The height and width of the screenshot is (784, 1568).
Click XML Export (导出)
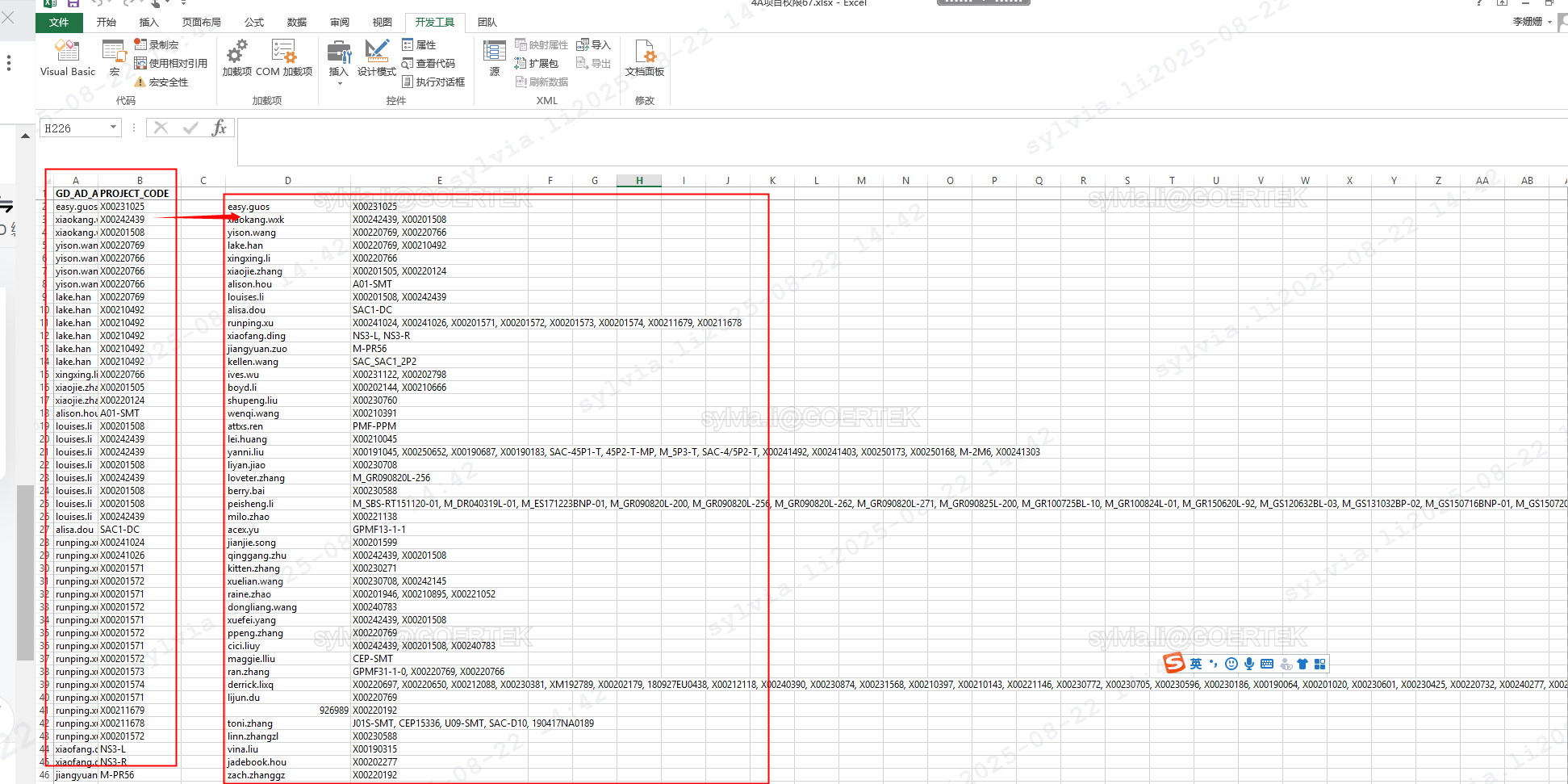[594, 63]
